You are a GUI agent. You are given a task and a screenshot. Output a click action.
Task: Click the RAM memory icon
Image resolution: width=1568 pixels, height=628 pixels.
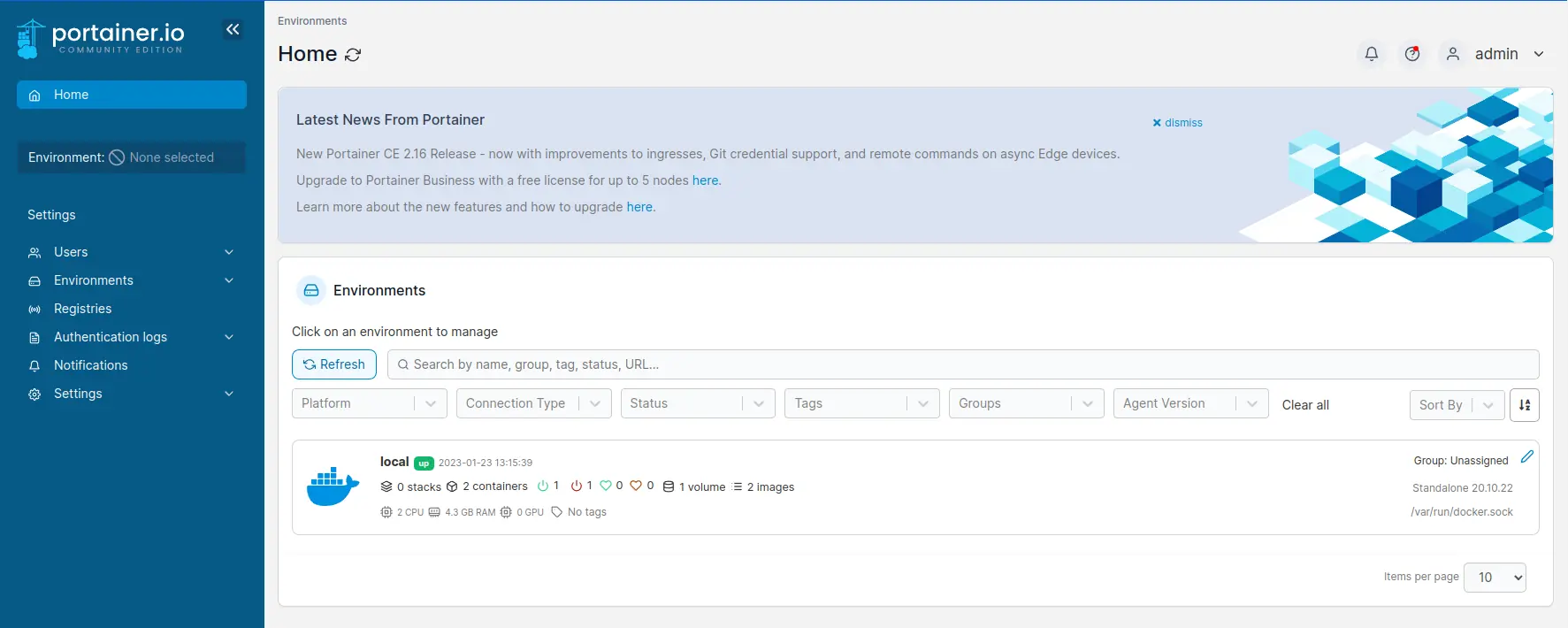434,512
